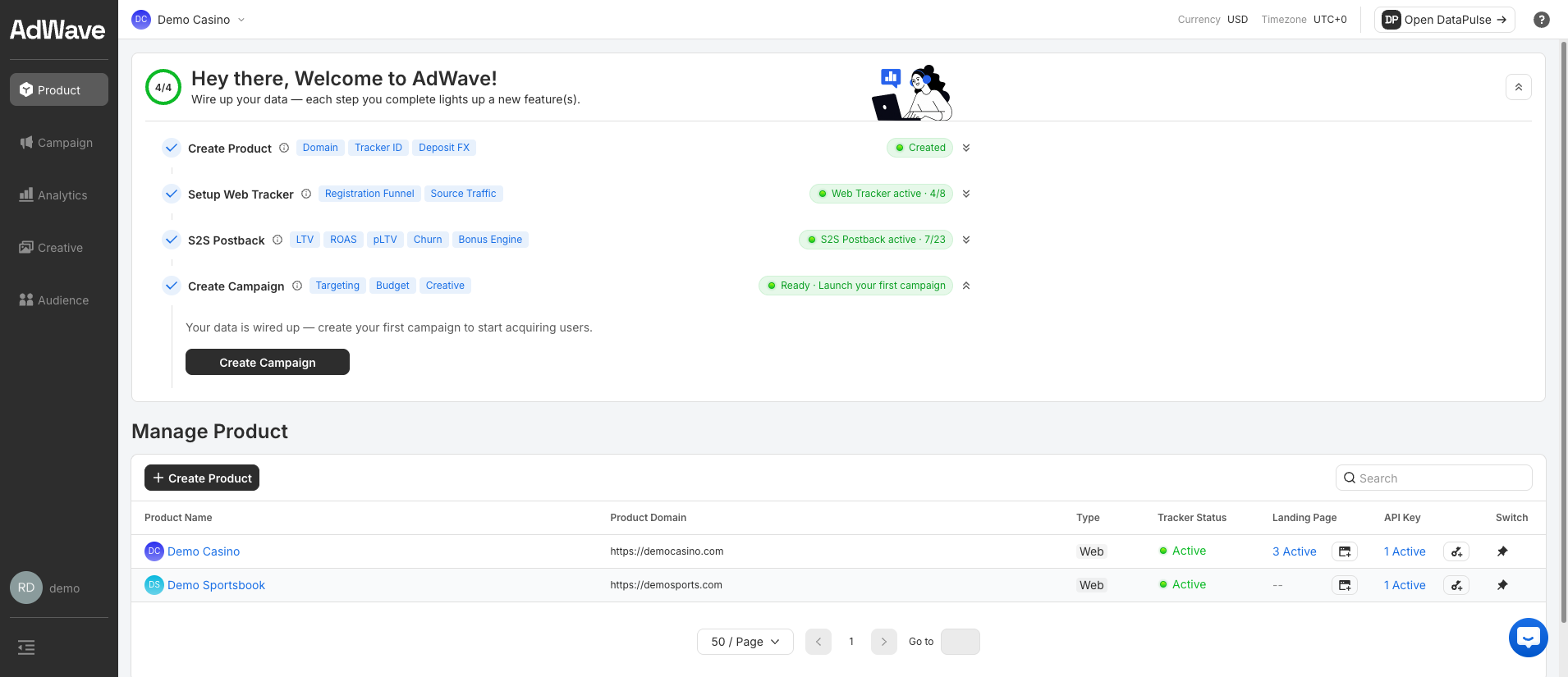Click the RD user avatar
1568x677 pixels.
click(x=26, y=588)
